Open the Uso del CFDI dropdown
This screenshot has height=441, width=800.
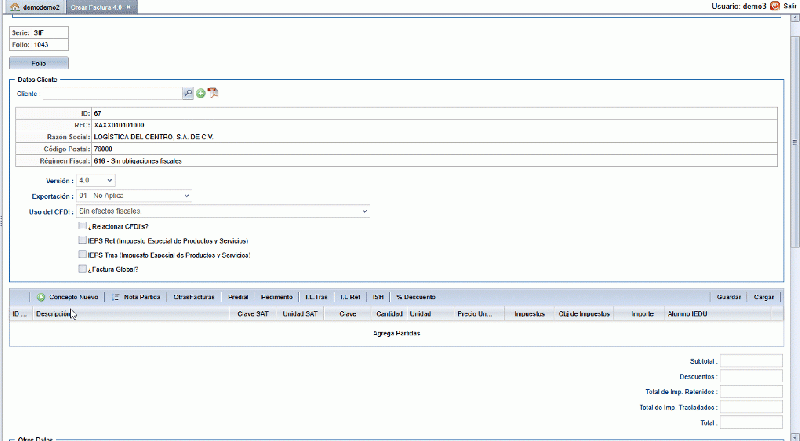point(223,211)
